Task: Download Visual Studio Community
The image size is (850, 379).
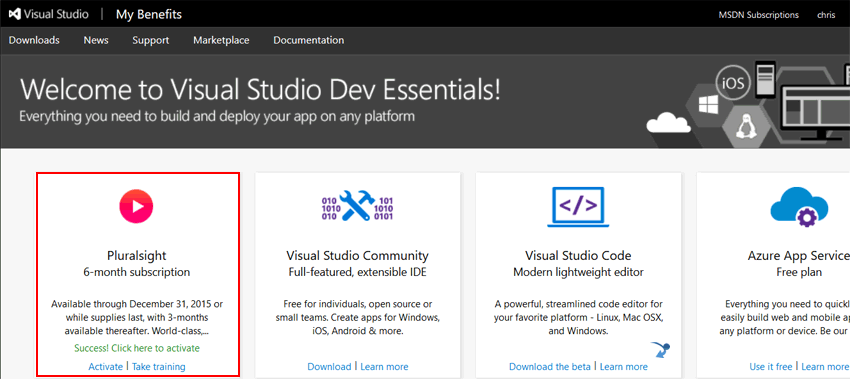Action: 329,367
